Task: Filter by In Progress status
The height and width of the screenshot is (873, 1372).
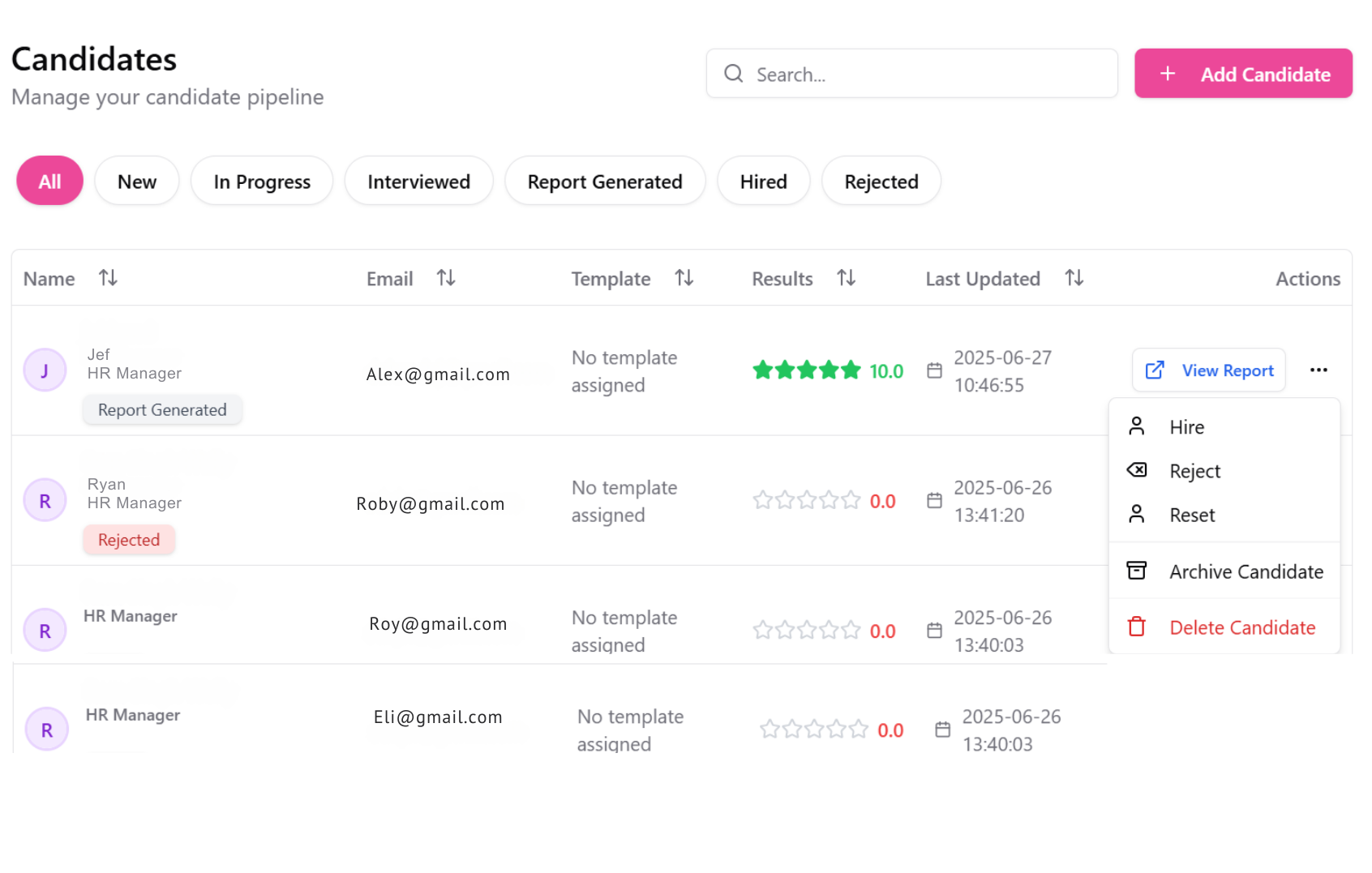Action: point(262,182)
